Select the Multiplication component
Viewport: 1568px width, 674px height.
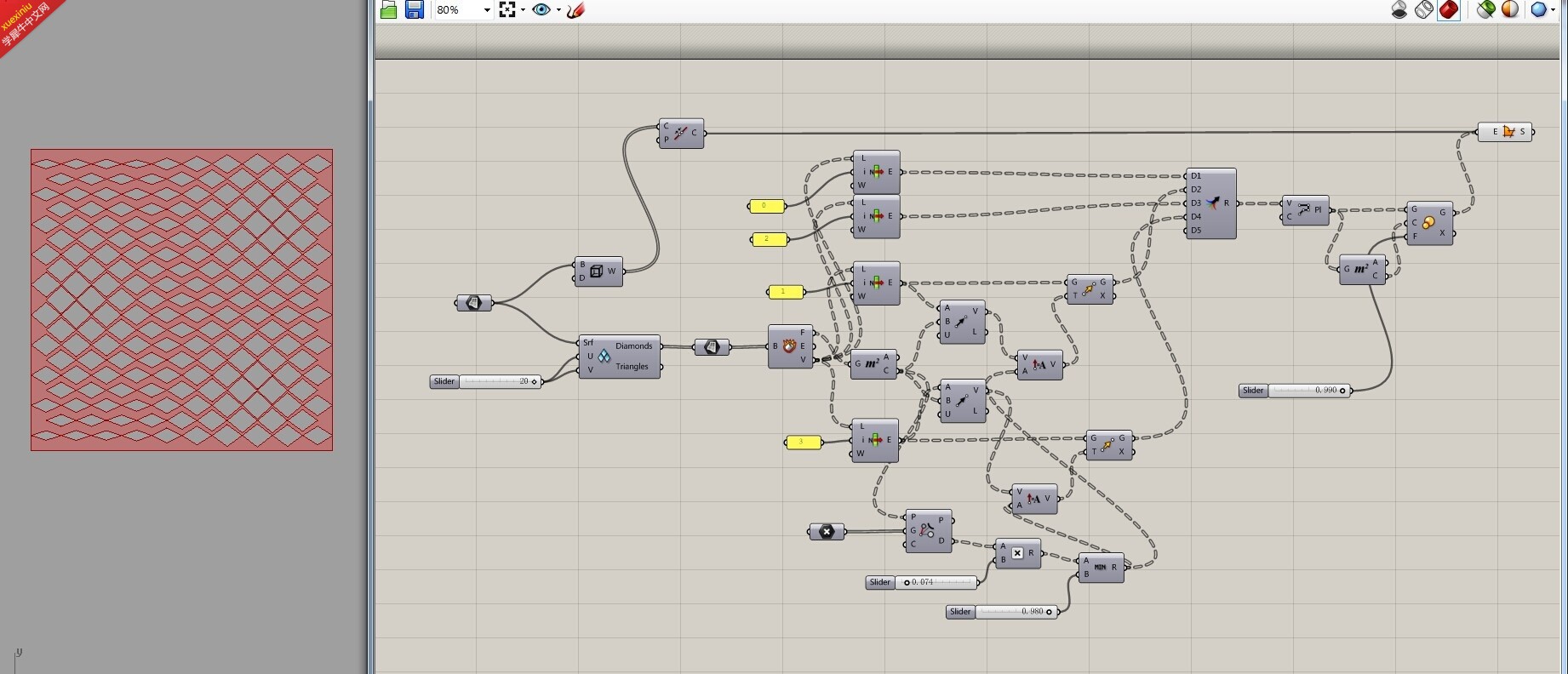(x=1017, y=553)
